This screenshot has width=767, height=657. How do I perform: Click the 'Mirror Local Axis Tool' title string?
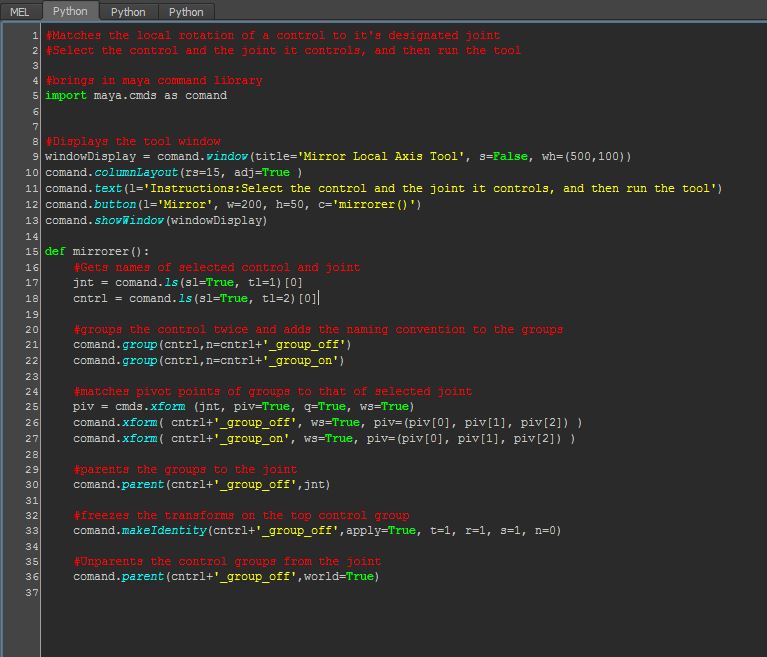[x=381, y=157]
